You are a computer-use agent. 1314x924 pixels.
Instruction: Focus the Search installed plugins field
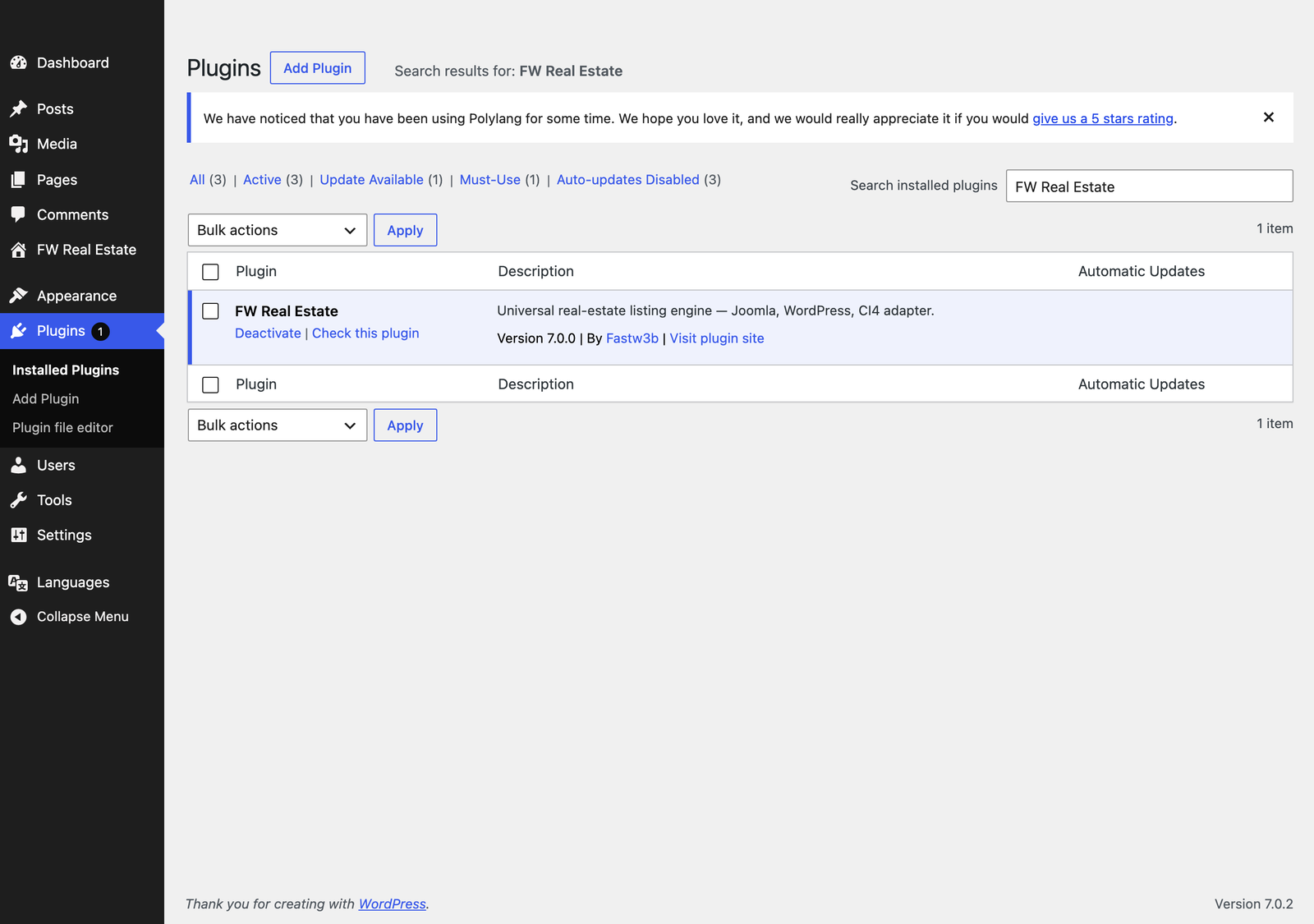tap(1150, 186)
